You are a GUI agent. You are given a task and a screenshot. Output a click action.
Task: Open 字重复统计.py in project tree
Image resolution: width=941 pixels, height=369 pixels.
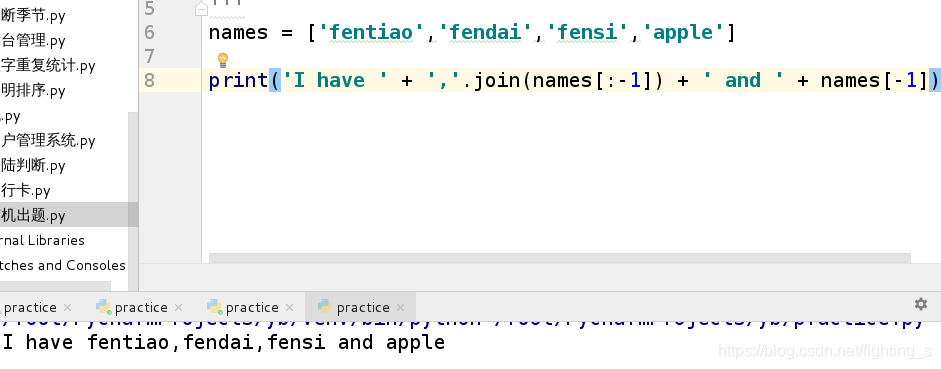(48, 65)
